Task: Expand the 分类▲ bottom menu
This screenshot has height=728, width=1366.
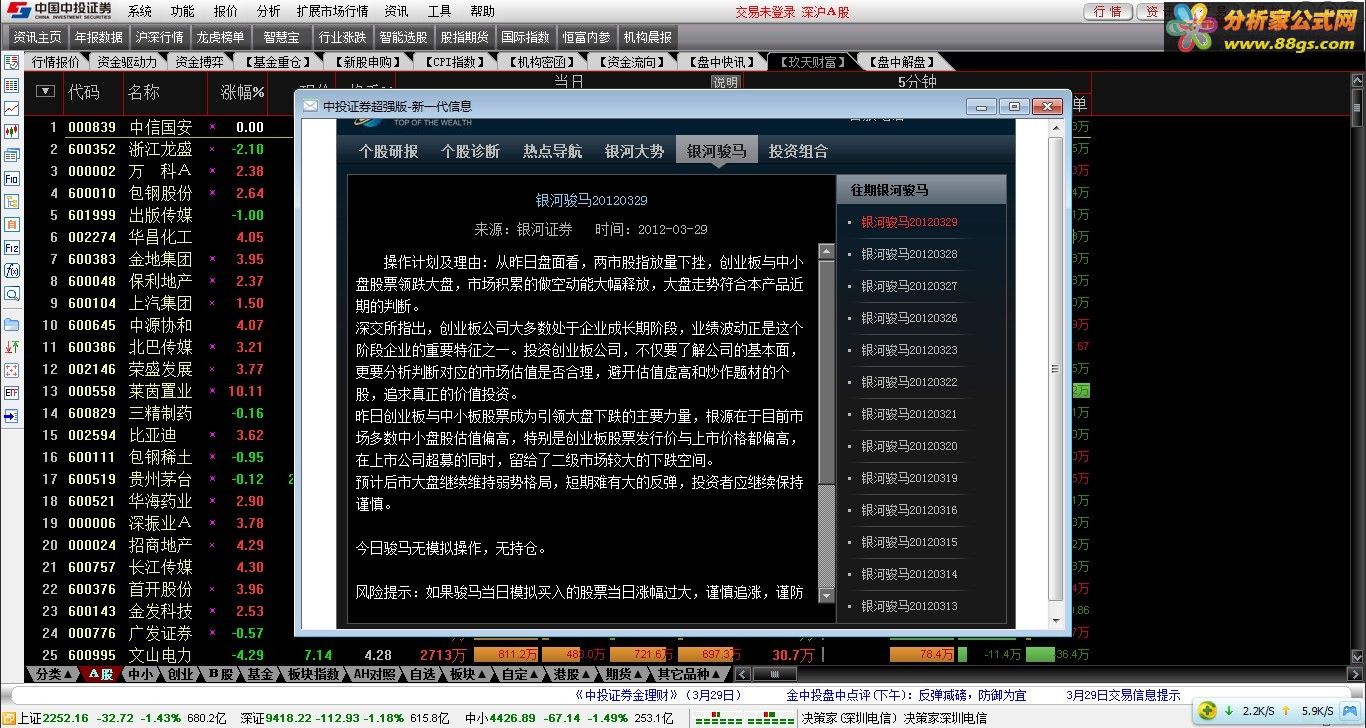Action: 53,674
